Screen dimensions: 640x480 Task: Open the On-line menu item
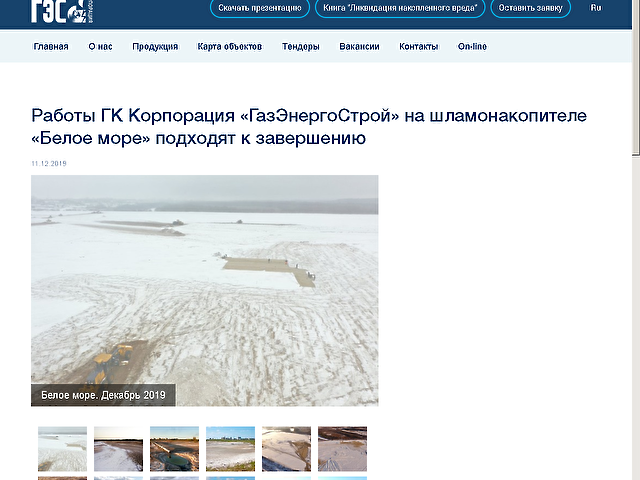point(472,47)
